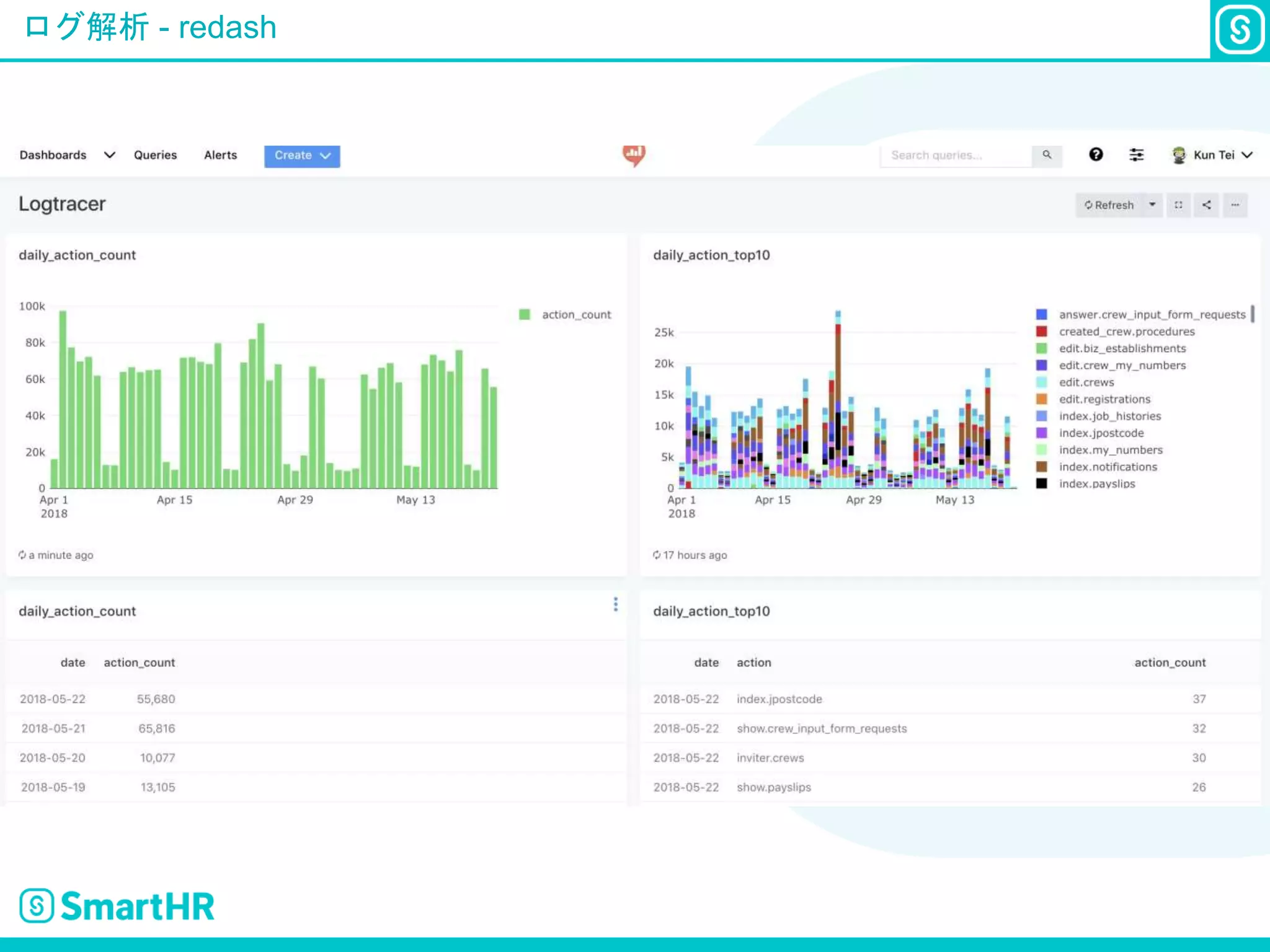Open the dashboard more options ellipsis

point(1235,205)
